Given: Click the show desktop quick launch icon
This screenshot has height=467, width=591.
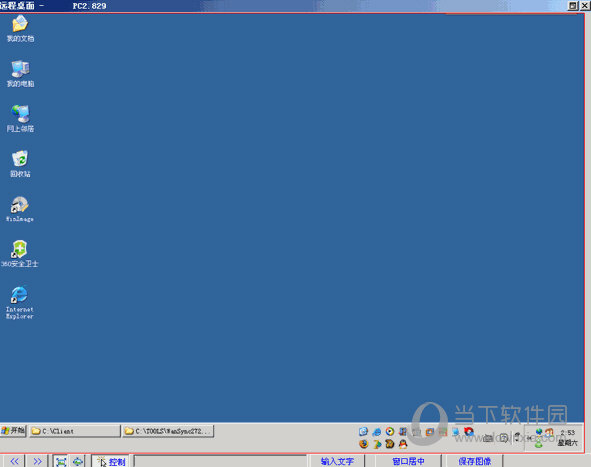Looking at the screenshot, I should 363,432.
